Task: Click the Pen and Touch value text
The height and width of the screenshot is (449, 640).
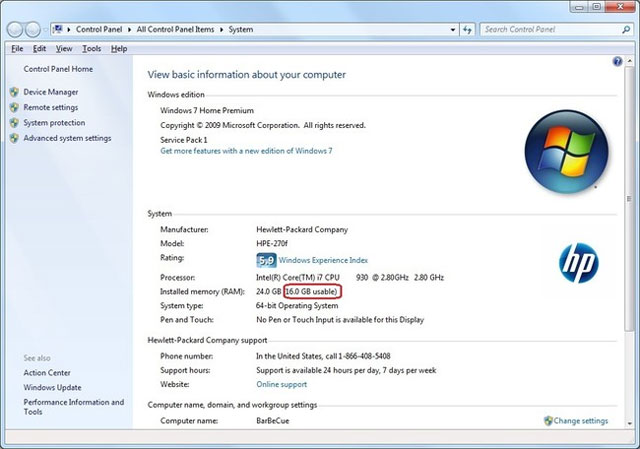Action: click(340, 320)
